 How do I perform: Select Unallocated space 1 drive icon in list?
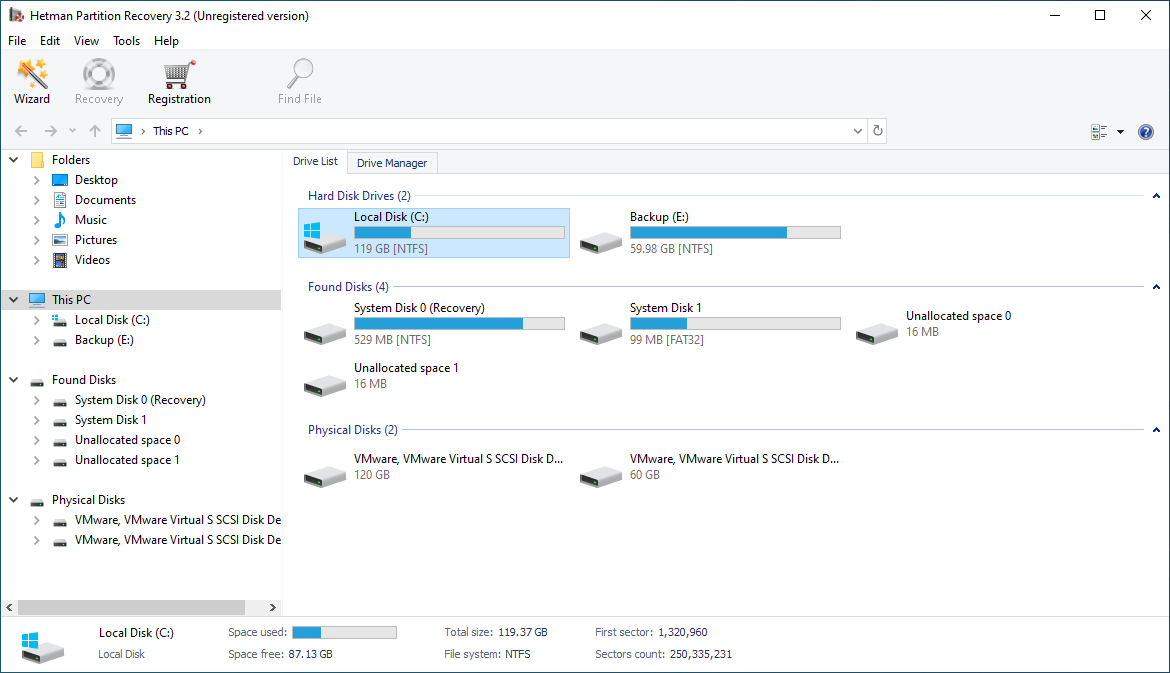point(325,384)
